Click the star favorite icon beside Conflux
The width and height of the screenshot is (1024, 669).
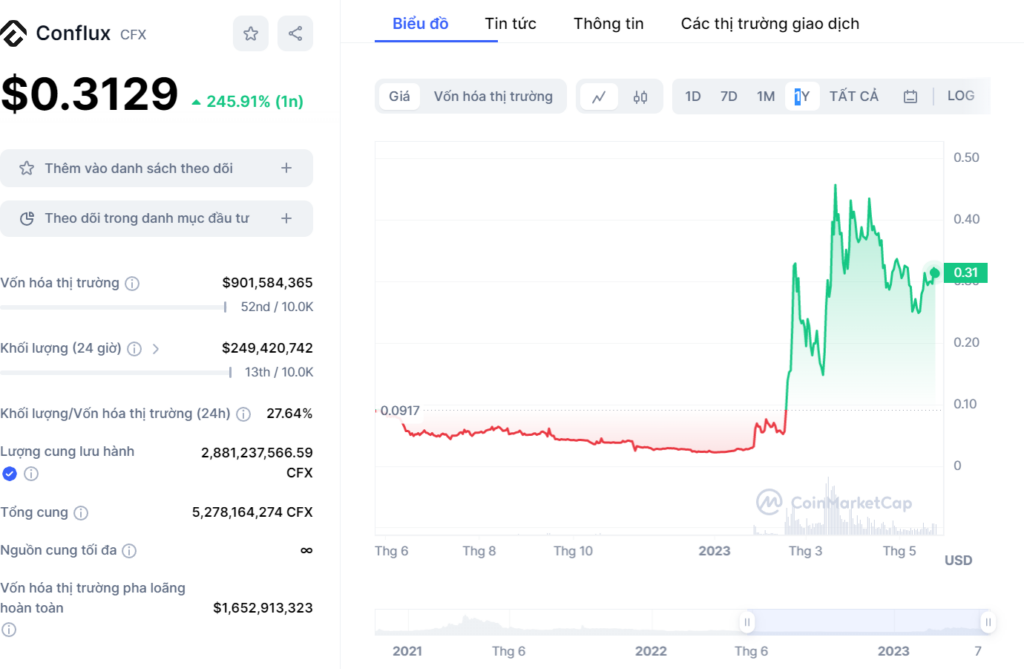tap(250, 34)
